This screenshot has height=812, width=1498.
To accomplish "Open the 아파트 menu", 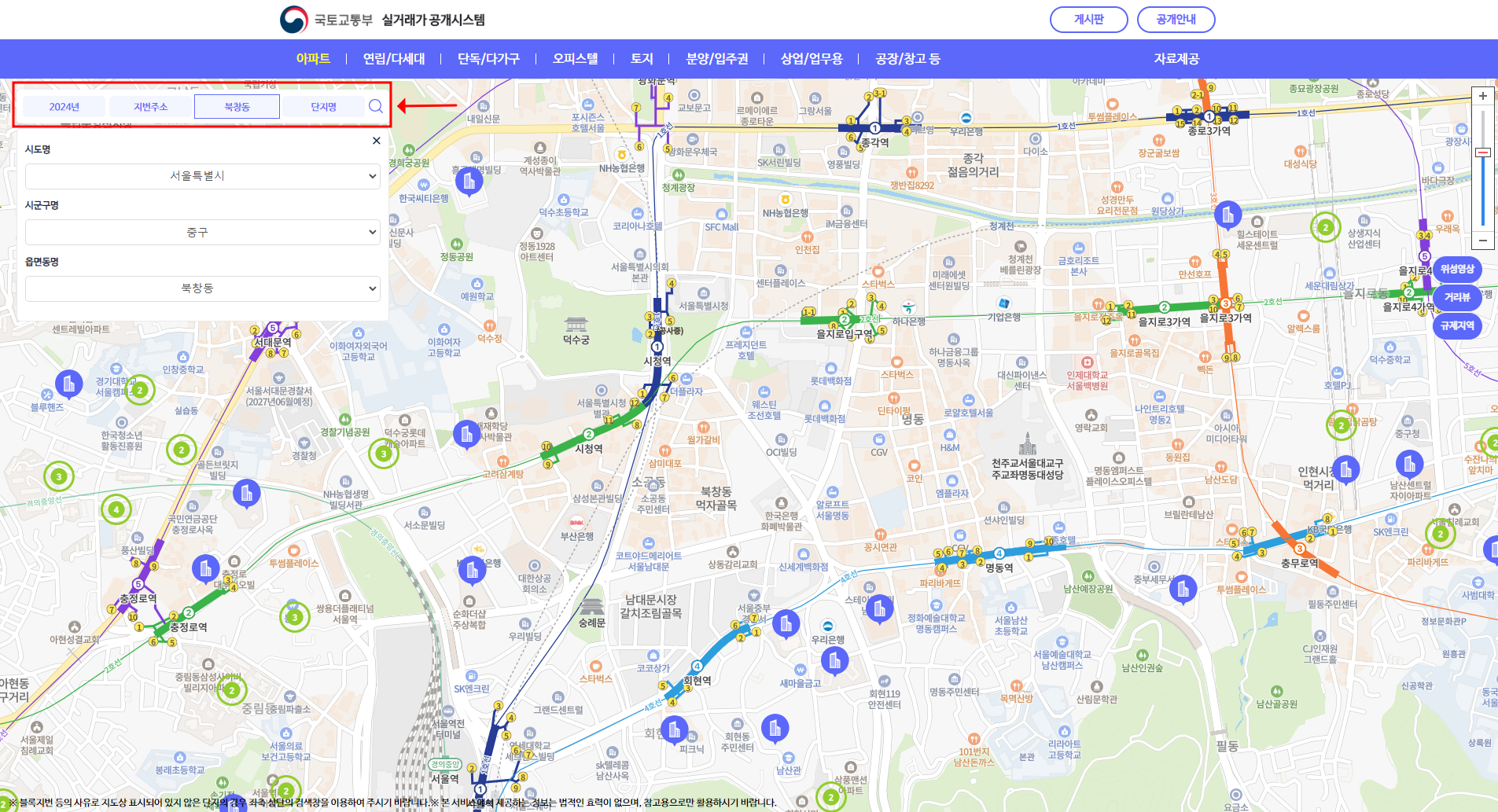I will 313,59.
